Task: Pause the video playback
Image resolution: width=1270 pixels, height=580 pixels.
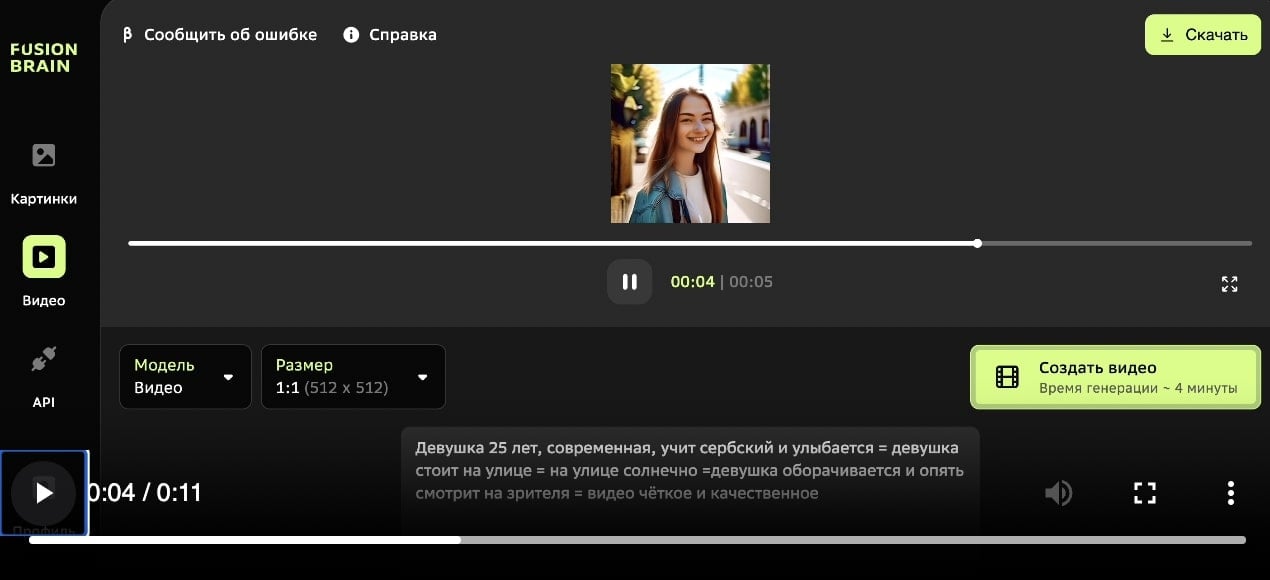Action: (629, 281)
